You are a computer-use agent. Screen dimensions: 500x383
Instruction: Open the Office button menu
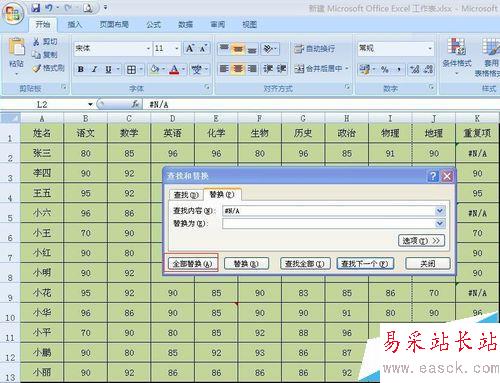pyautogui.click(x=13, y=13)
